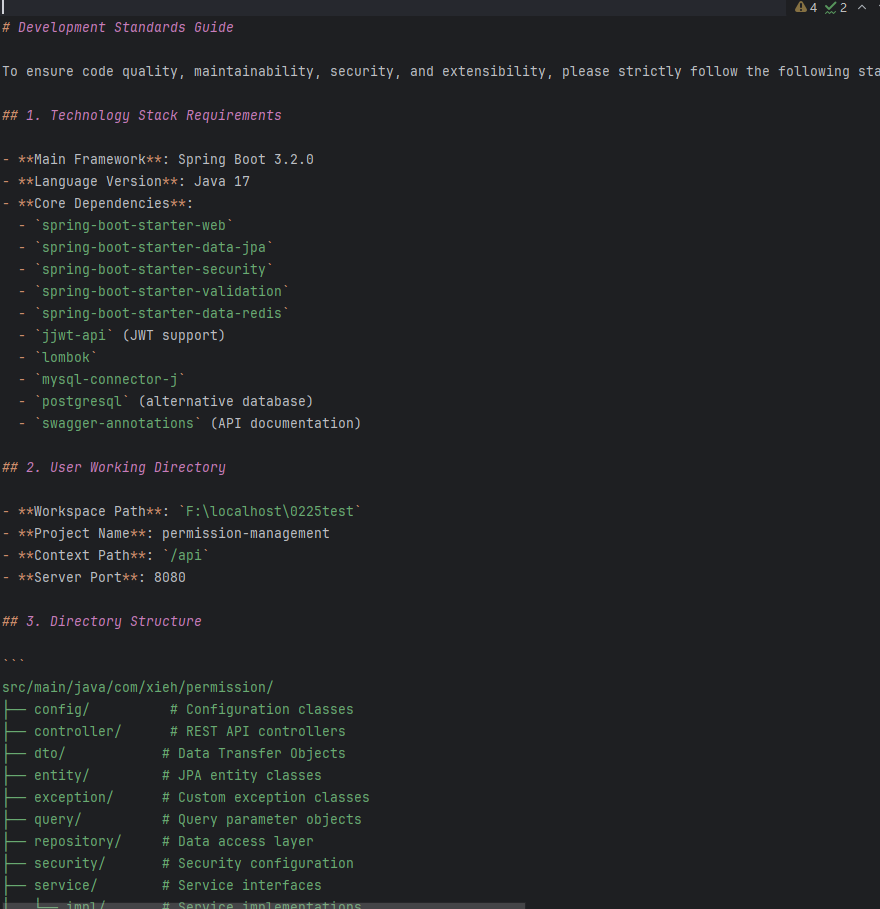Click the yellow warnings indicator icon
880x909 pixels.
(801, 8)
